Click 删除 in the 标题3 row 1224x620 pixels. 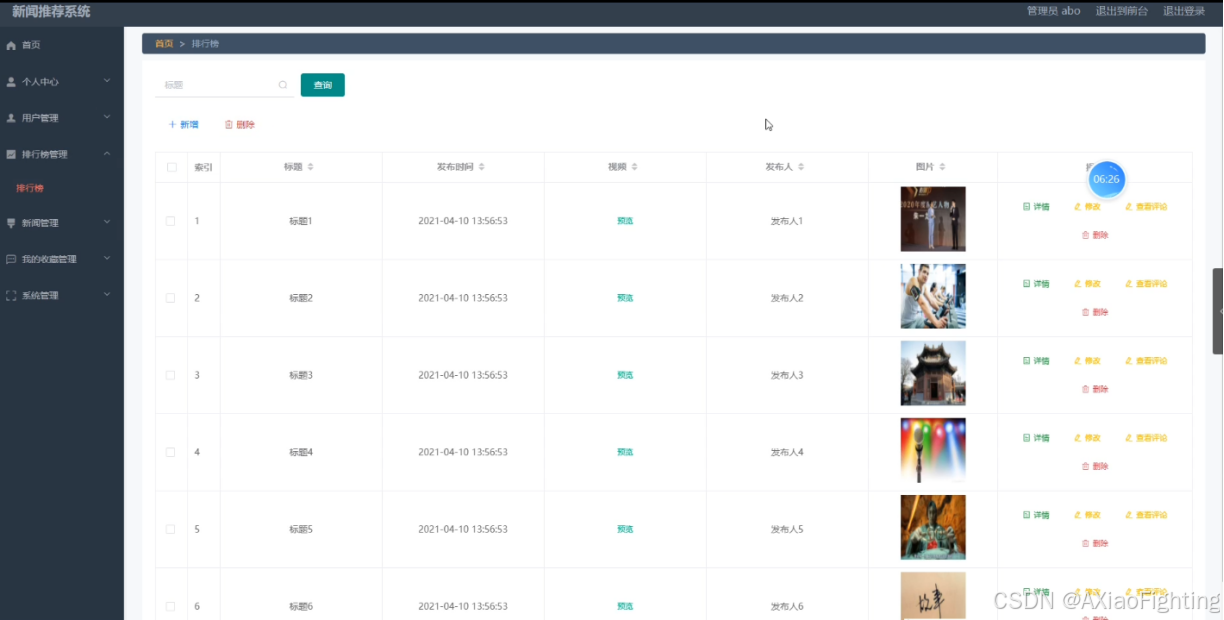coord(1095,389)
